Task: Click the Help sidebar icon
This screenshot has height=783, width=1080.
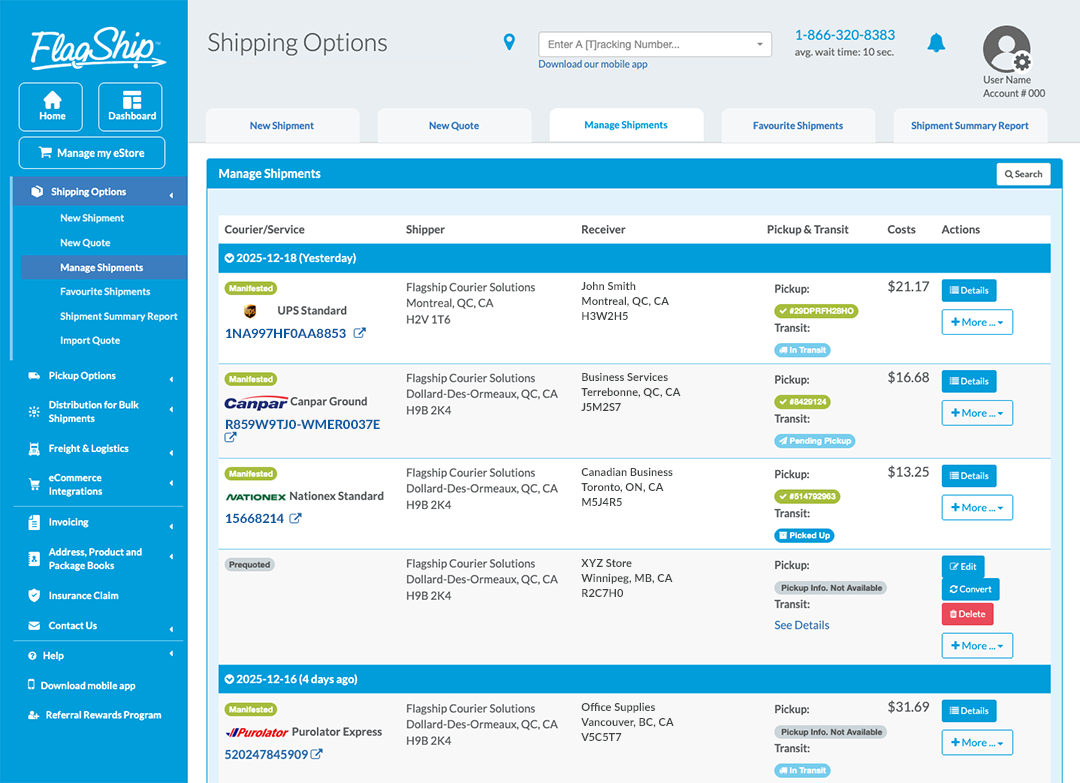Action: (34, 655)
